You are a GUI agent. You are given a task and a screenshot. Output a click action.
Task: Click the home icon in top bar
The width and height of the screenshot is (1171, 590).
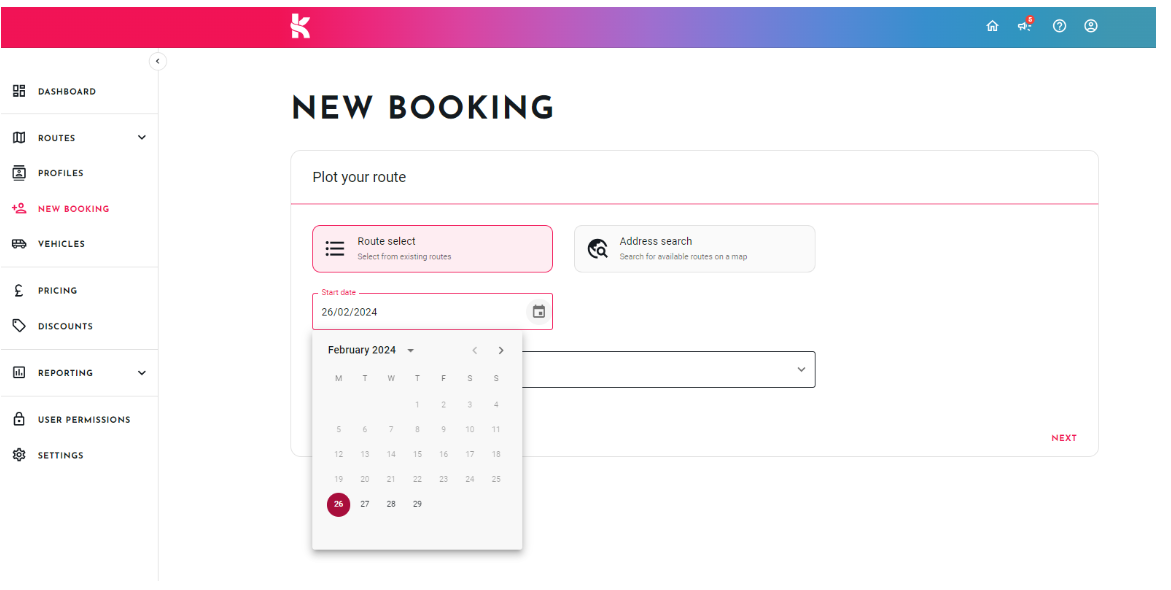(992, 26)
